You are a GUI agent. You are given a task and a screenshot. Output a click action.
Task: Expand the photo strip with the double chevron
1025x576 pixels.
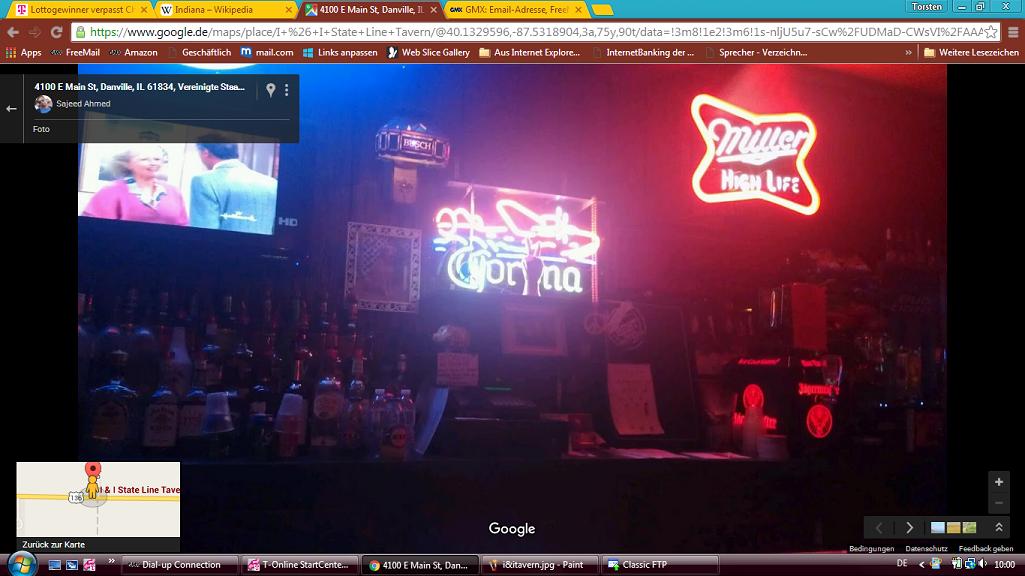tap(998, 528)
